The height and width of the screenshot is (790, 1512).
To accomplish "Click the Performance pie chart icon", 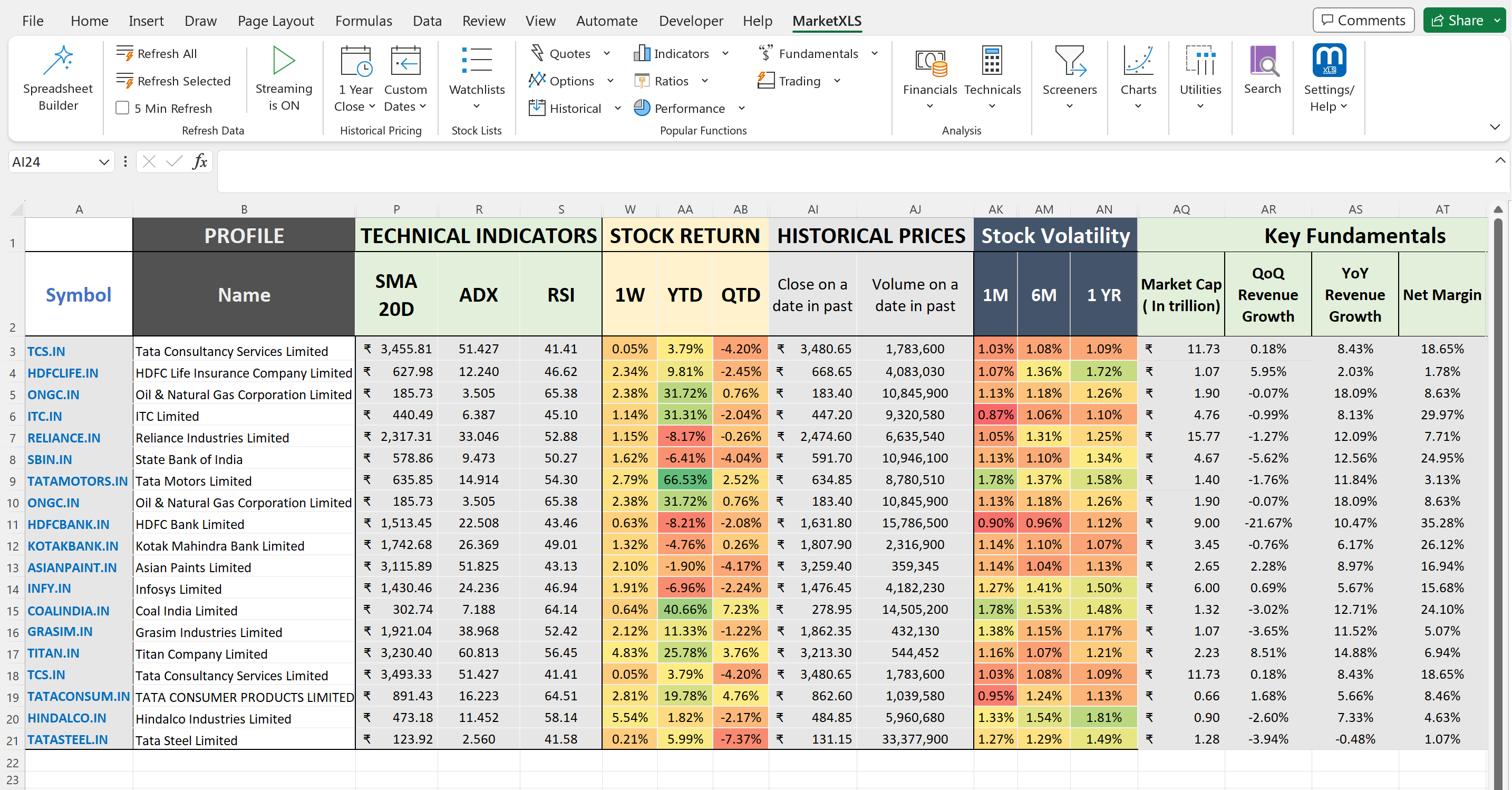I will pyautogui.click(x=642, y=108).
